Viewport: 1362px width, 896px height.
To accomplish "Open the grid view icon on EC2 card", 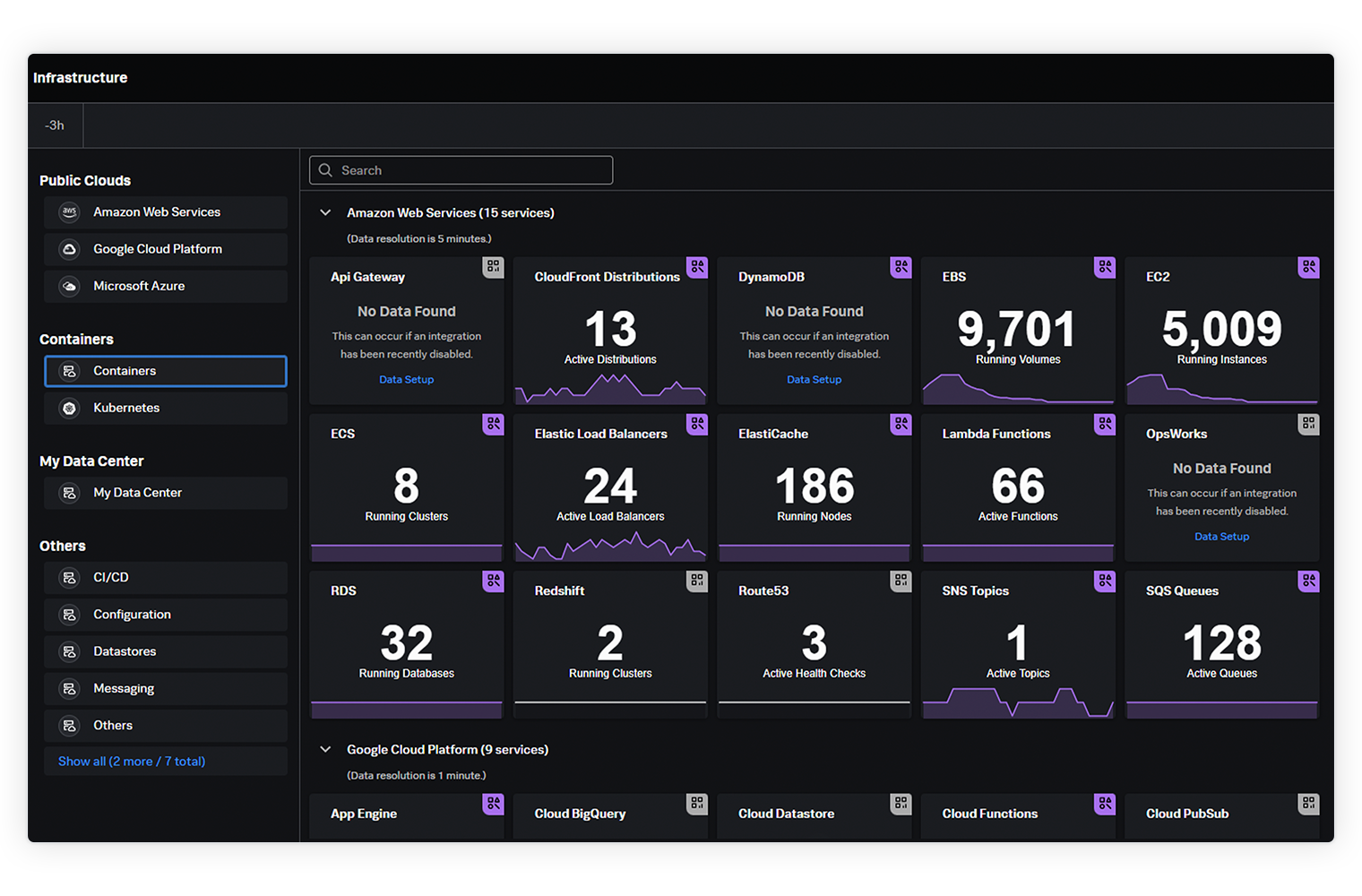I will (1308, 267).
